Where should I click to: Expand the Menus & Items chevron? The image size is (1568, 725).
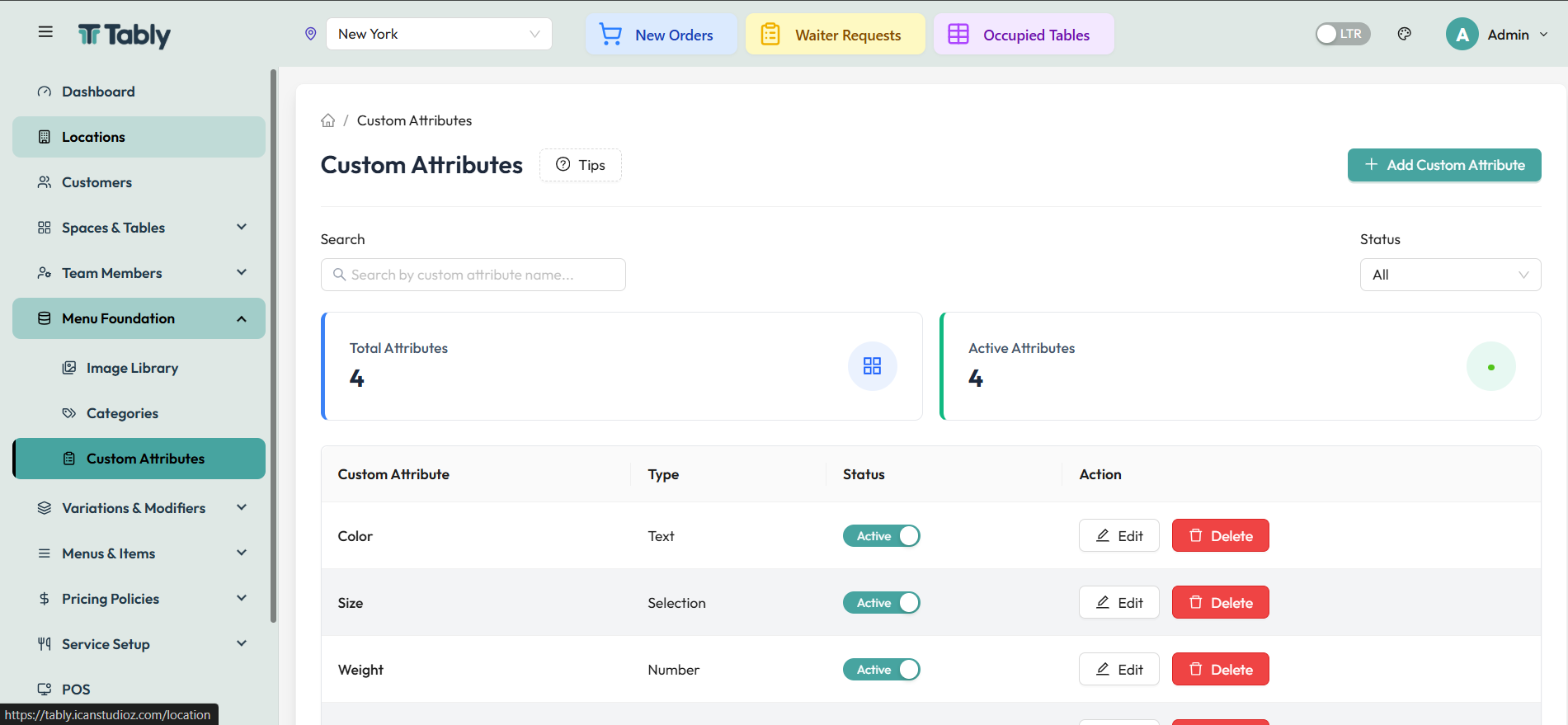point(242,553)
